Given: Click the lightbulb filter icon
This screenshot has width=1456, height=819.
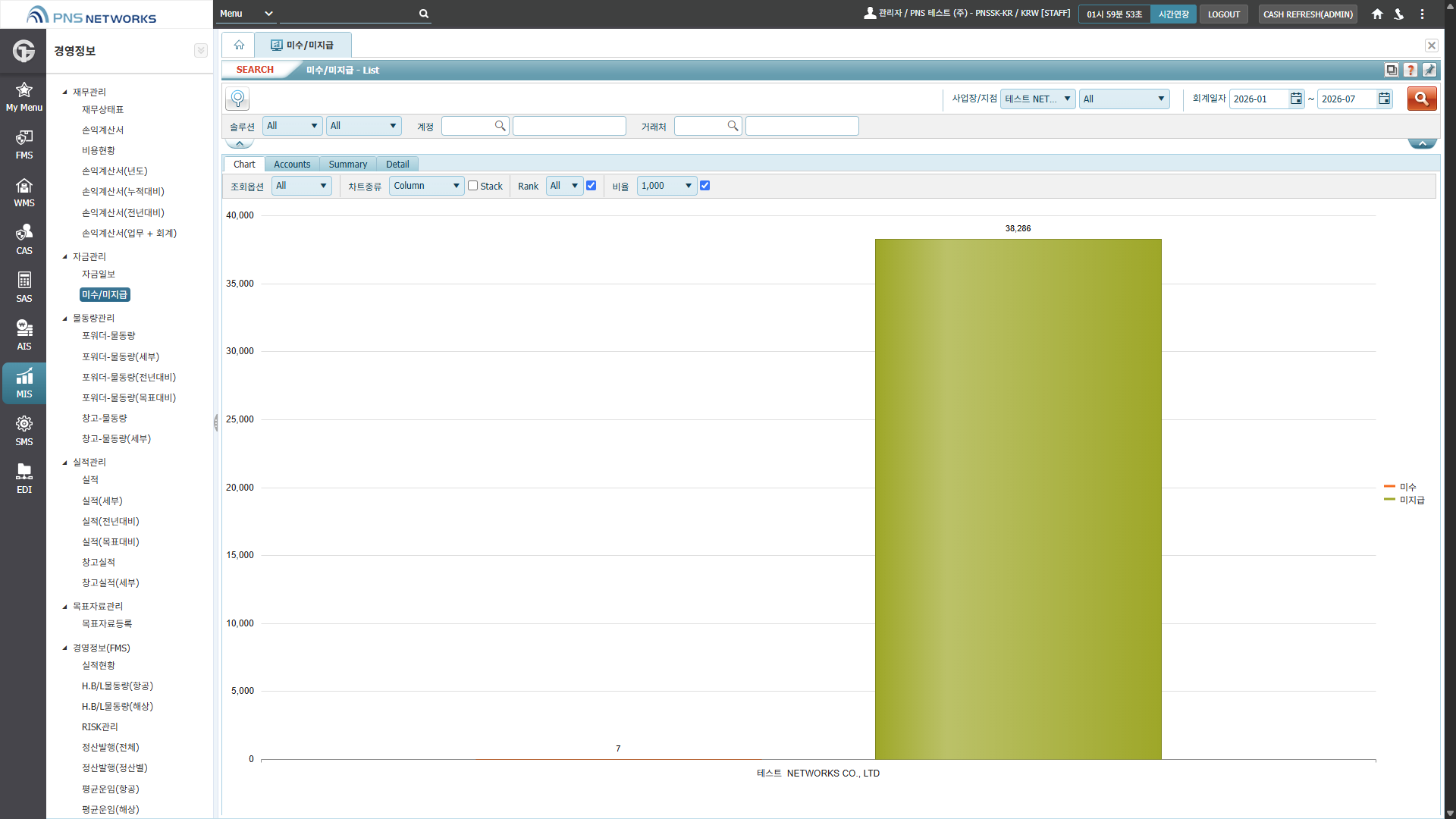Looking at the screenshot, I should coord(237,99).
